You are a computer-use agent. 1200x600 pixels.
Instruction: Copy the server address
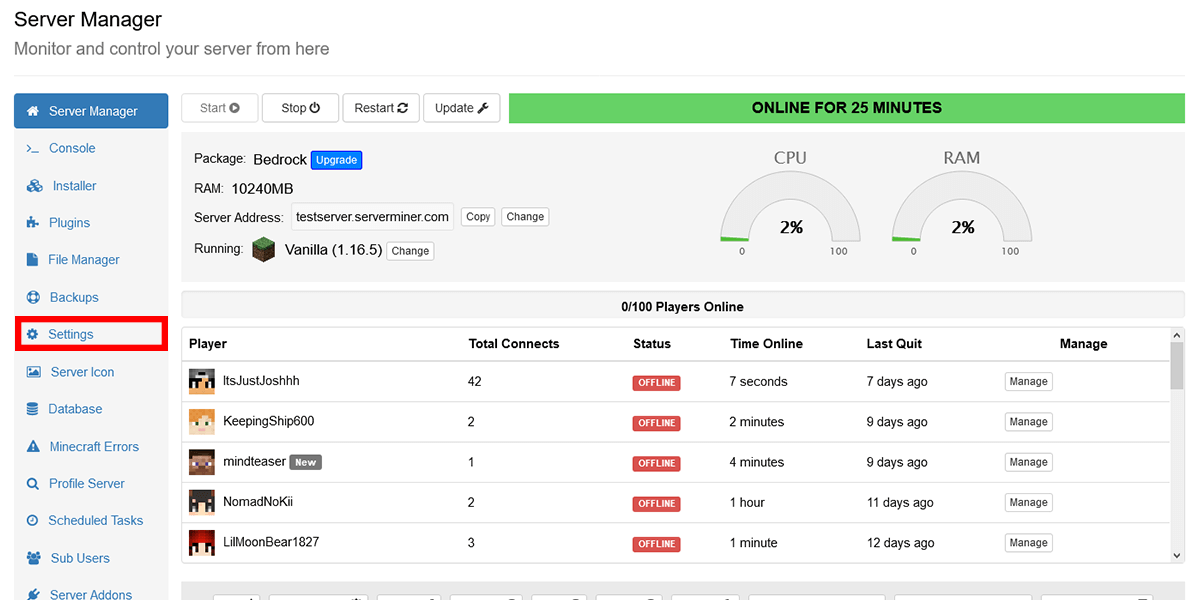click(x=478, y=217)
